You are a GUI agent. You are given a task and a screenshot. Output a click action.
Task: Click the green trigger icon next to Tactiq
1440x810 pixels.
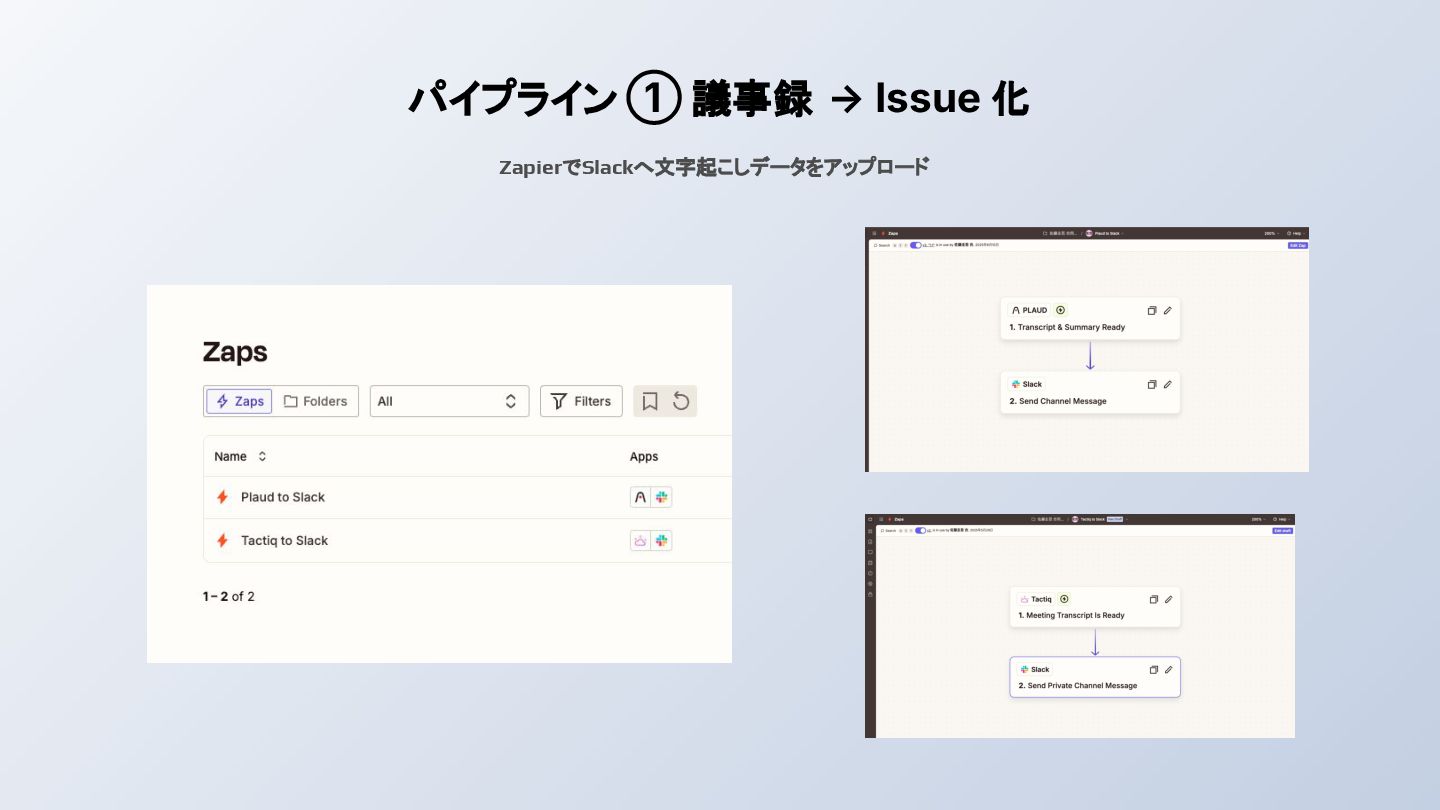[1064, 599]
